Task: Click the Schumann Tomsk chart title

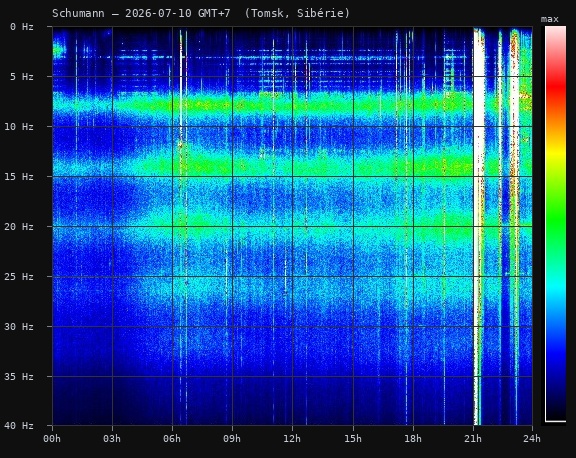Action: pyautogui.click(x=201, y=13)
